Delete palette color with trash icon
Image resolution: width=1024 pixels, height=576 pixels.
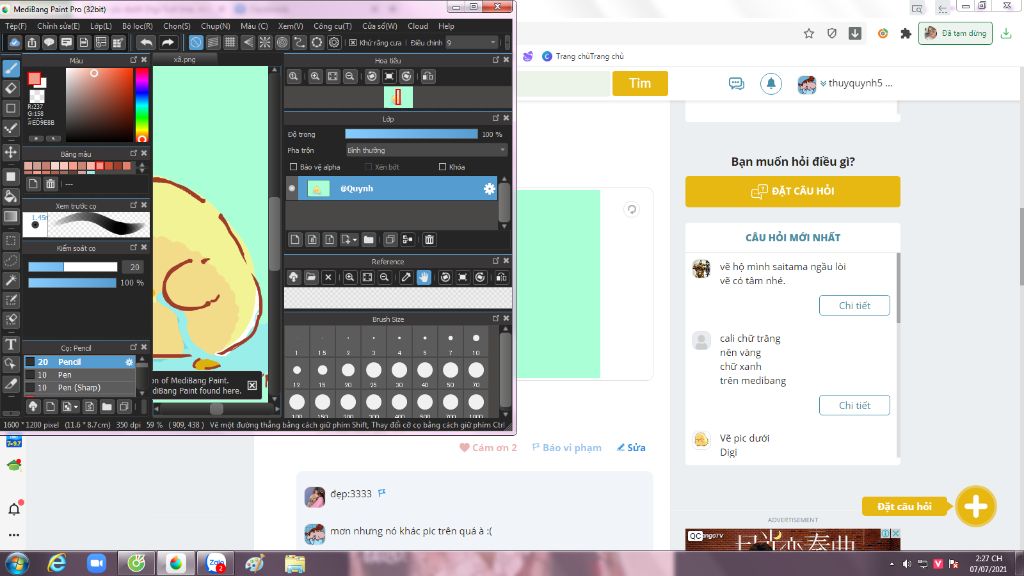(x=50, y=184)
